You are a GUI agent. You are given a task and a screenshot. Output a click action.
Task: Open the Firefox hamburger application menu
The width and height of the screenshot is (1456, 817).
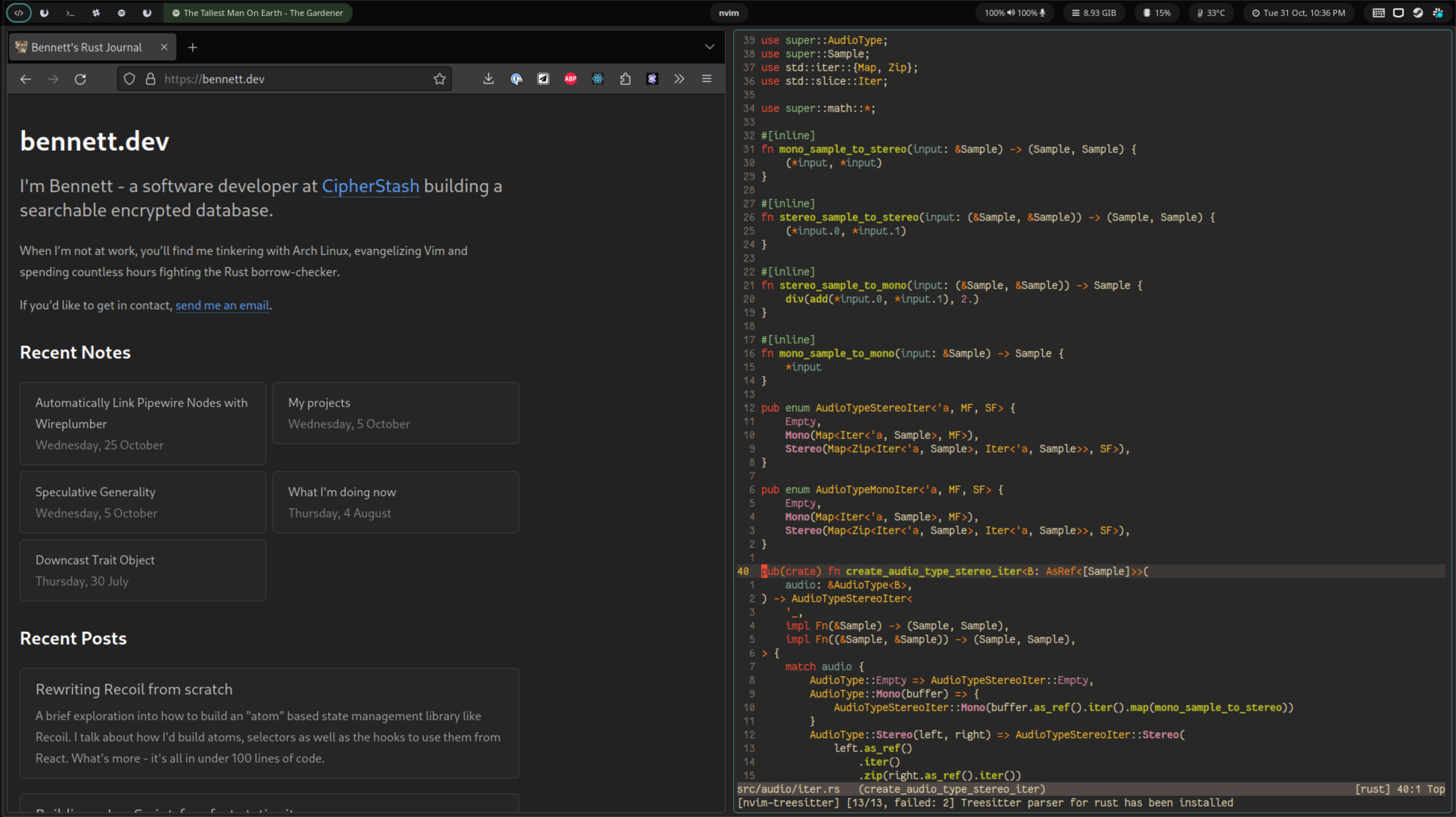[706, 79]
